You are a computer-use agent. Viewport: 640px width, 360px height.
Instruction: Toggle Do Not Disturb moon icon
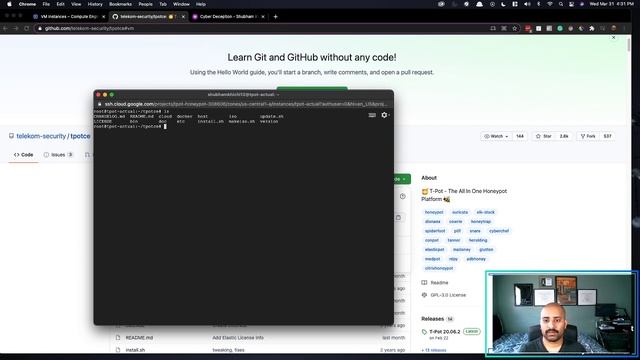click(x=503, y=4)
